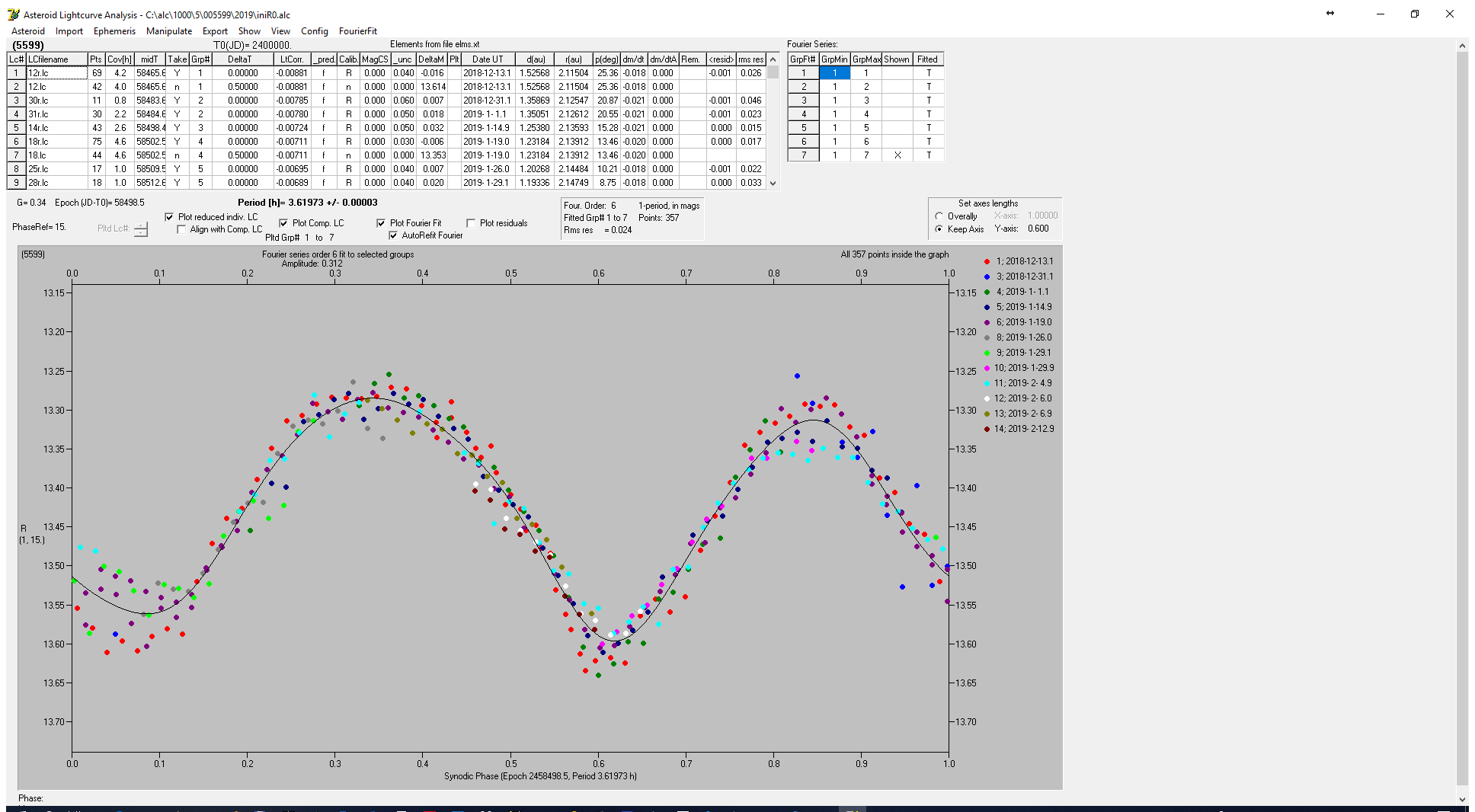Screen dimensions: 1475x812
Task: Click the Asteroid Lightcurve Analysis app icon
Action: pyautogui.click(x=13, y=14)
